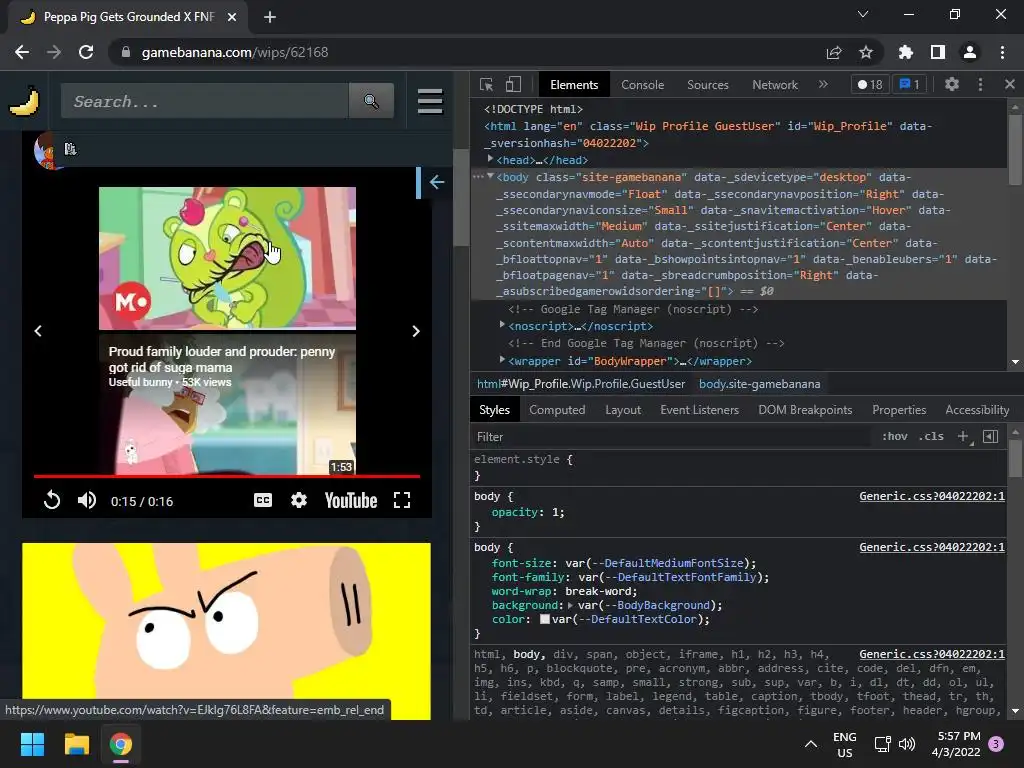1024x768 pixels.
Task: Click the three dots beside body node
Action: [477, 177]
